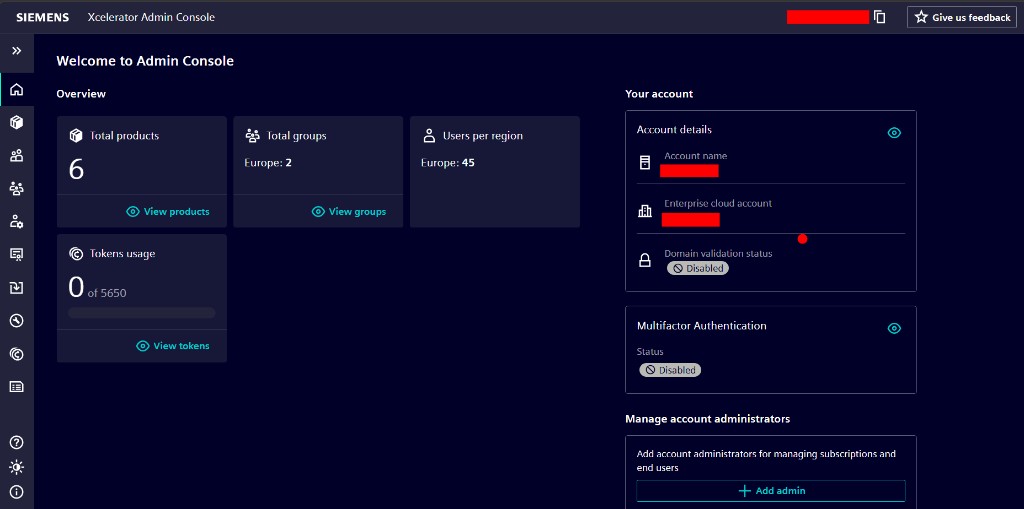Screen dimensions: 1024x509
Task: Click the 'Overview' heading
Action: pyautogui.click(x=81, y=94)
